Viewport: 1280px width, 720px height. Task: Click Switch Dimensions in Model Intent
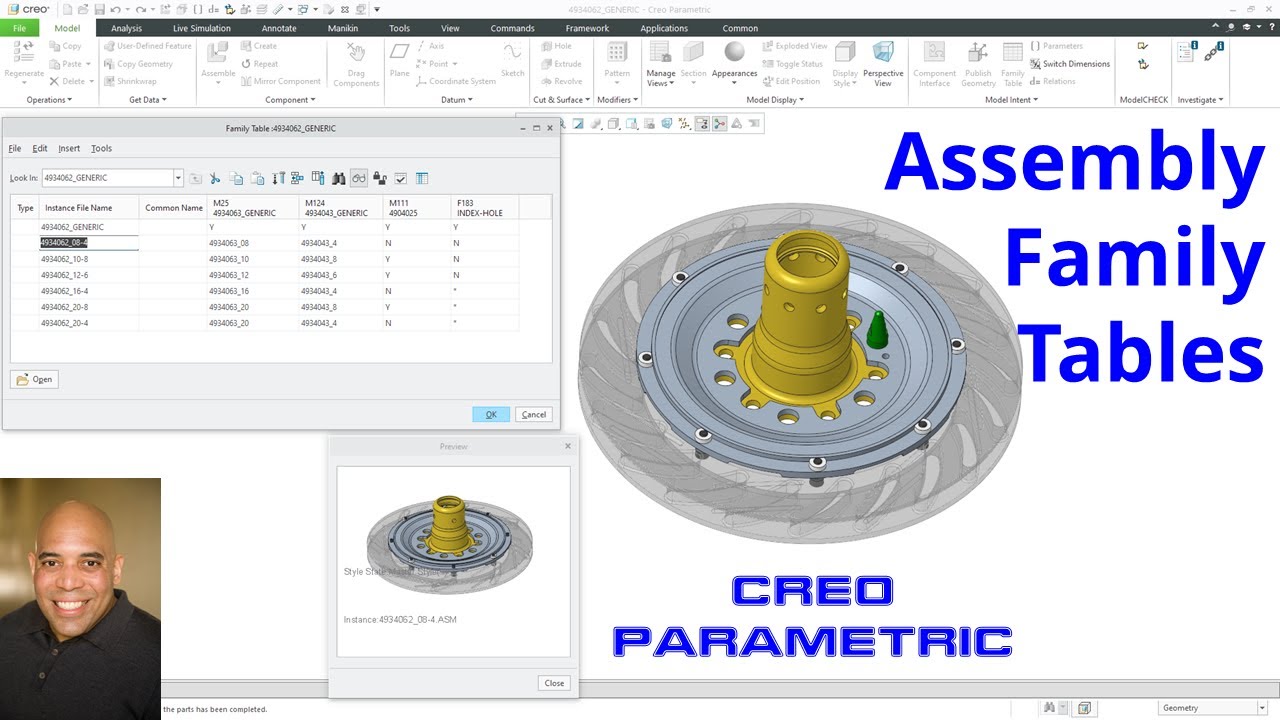tap(1070, 64)
